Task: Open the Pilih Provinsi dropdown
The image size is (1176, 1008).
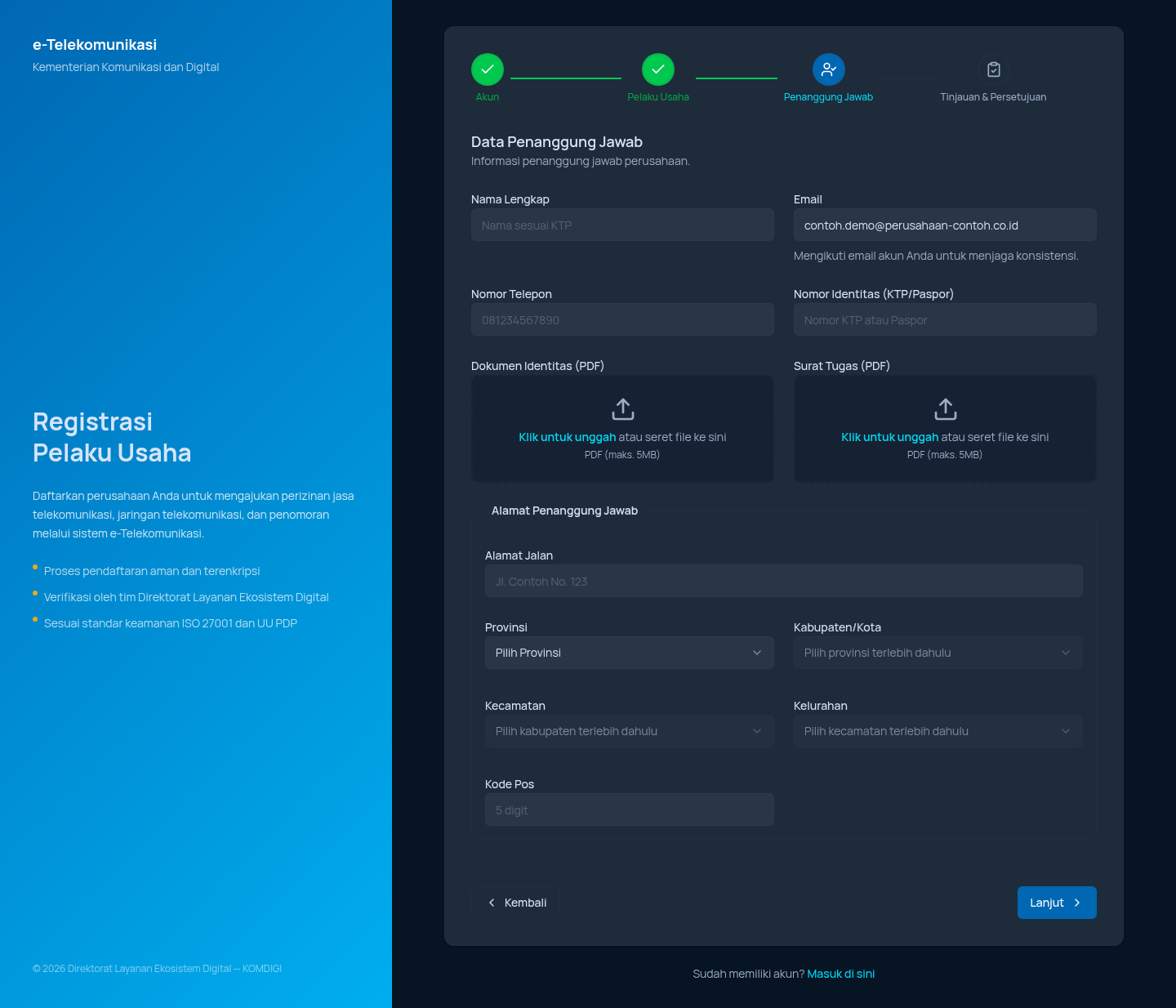Action: pos(630,653)
